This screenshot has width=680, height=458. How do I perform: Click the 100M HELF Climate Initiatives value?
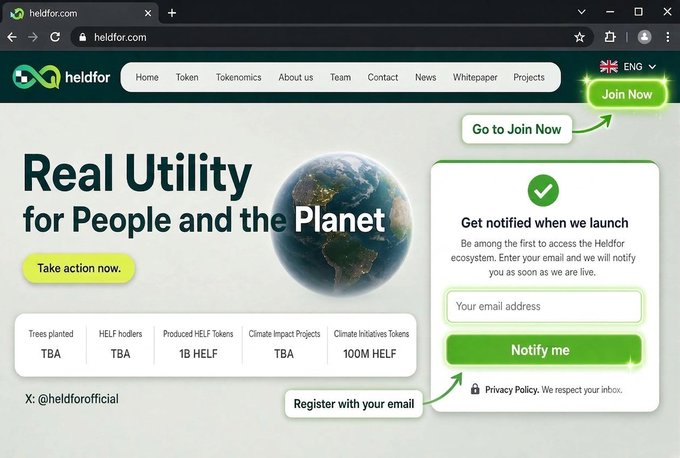point(369,354)
